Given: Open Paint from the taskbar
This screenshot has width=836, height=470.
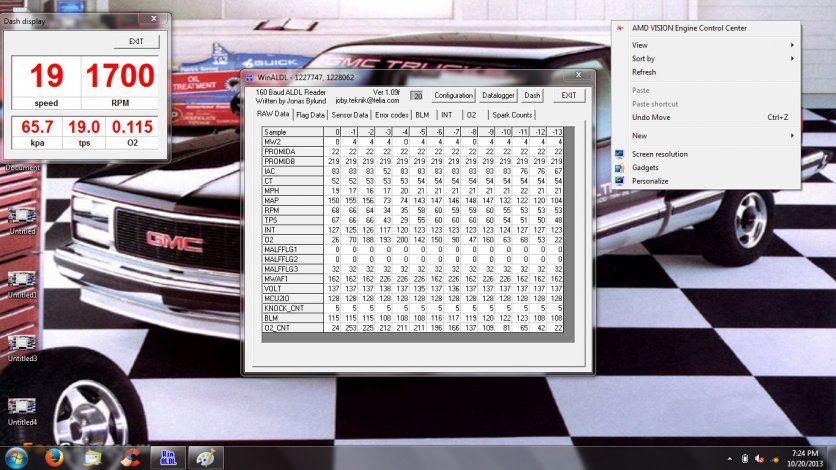Looking at the screenshot, I should coord(205,458).
